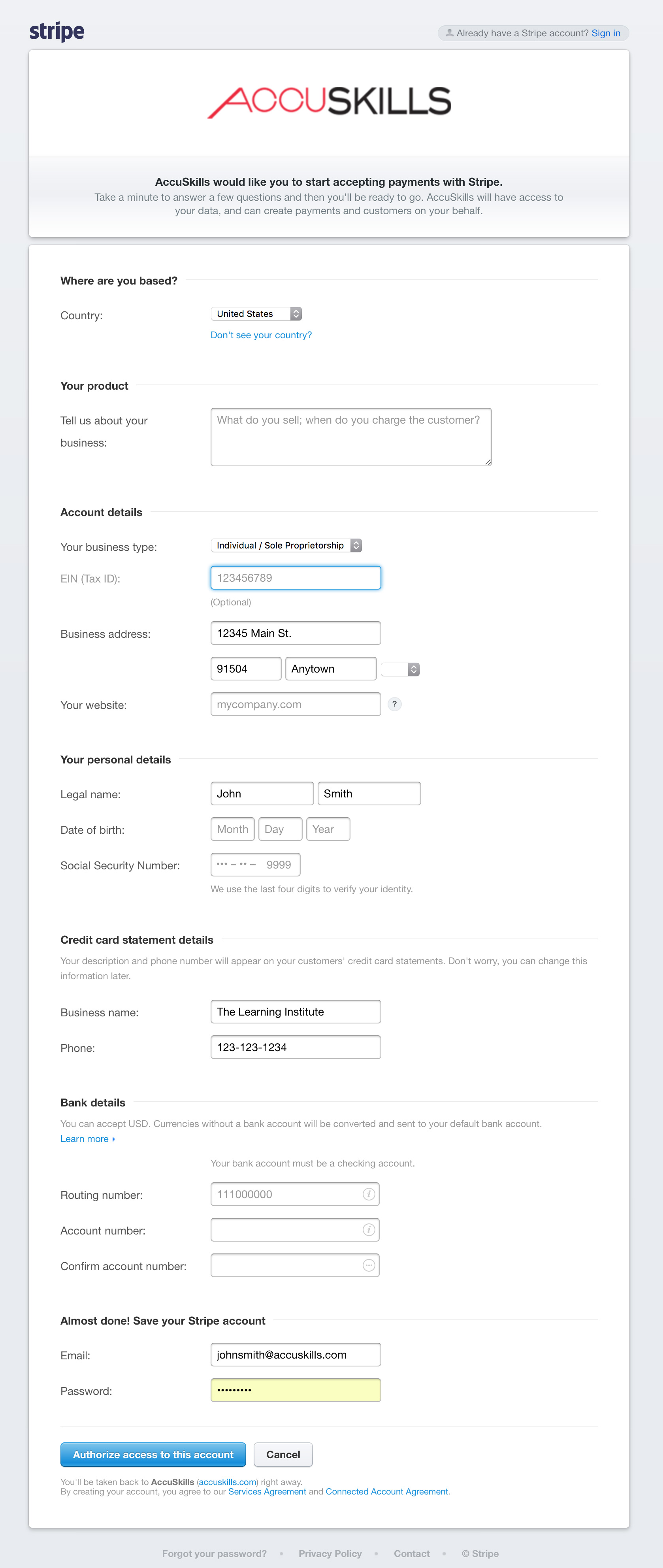The image size is (663, 1568).
Task: Click the Stripe logo
Action: (57, 32)
